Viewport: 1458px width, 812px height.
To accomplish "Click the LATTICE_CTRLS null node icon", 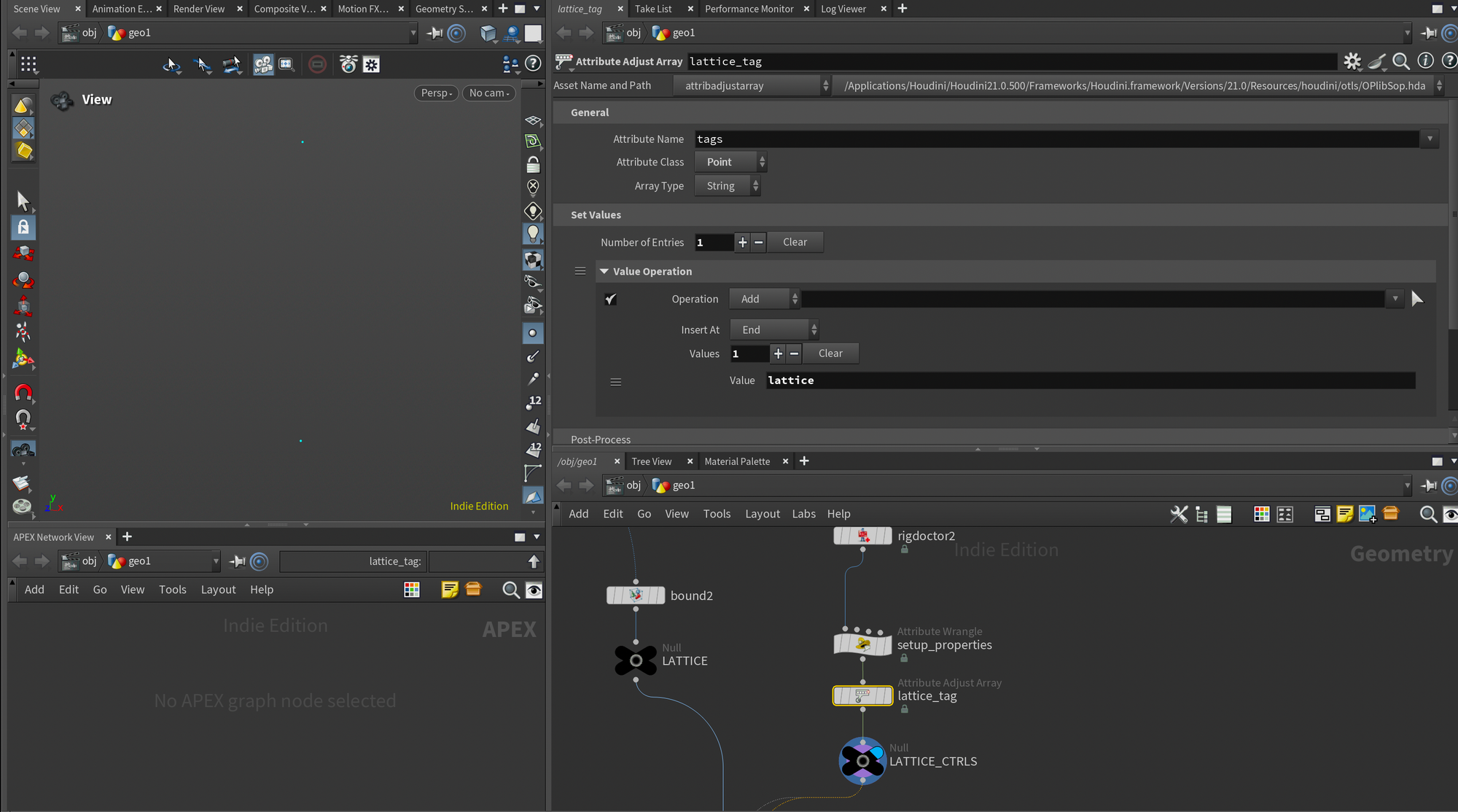I will click(x=862, y=761).
